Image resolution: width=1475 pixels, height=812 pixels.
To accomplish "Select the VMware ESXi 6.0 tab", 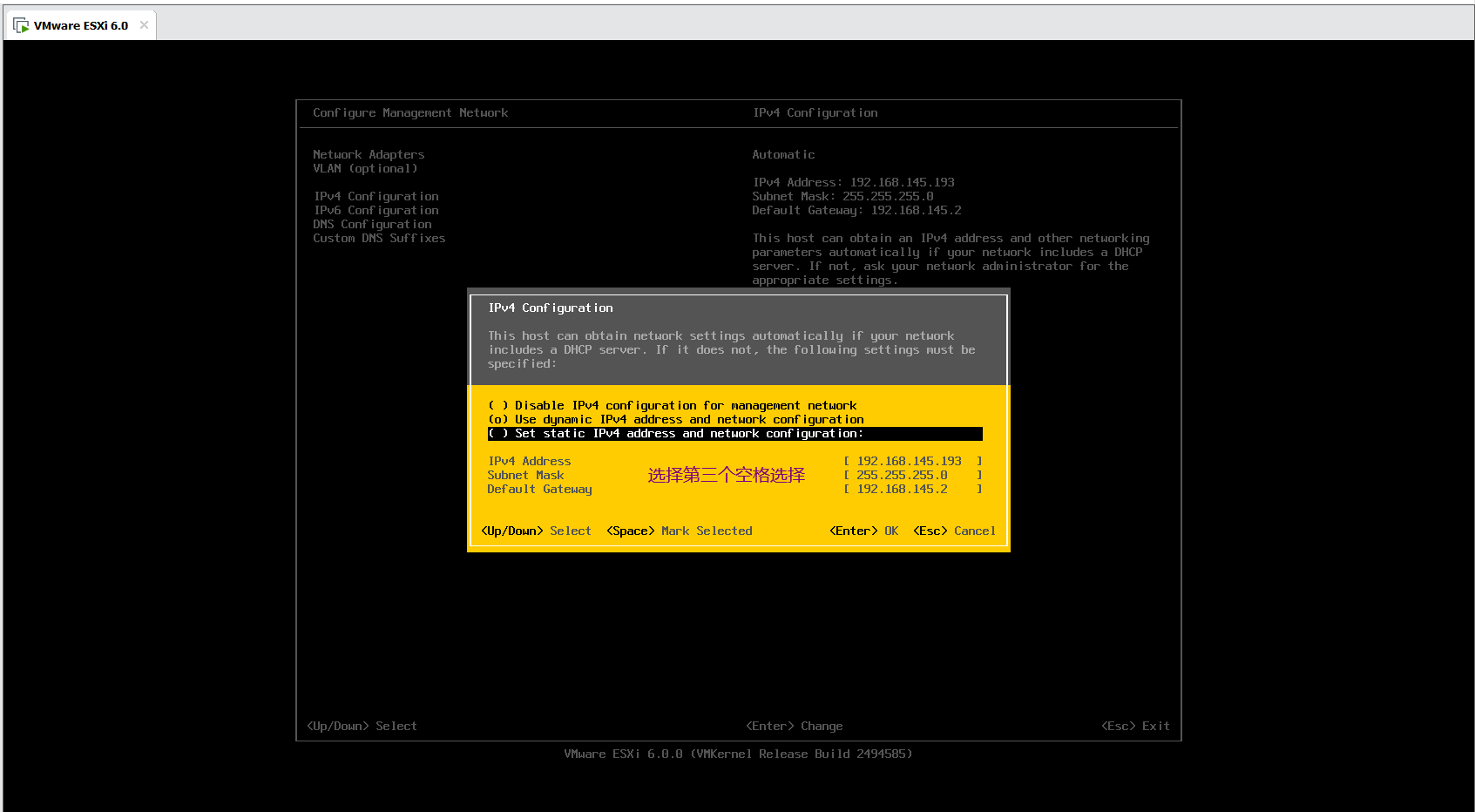I will point(81,25).
